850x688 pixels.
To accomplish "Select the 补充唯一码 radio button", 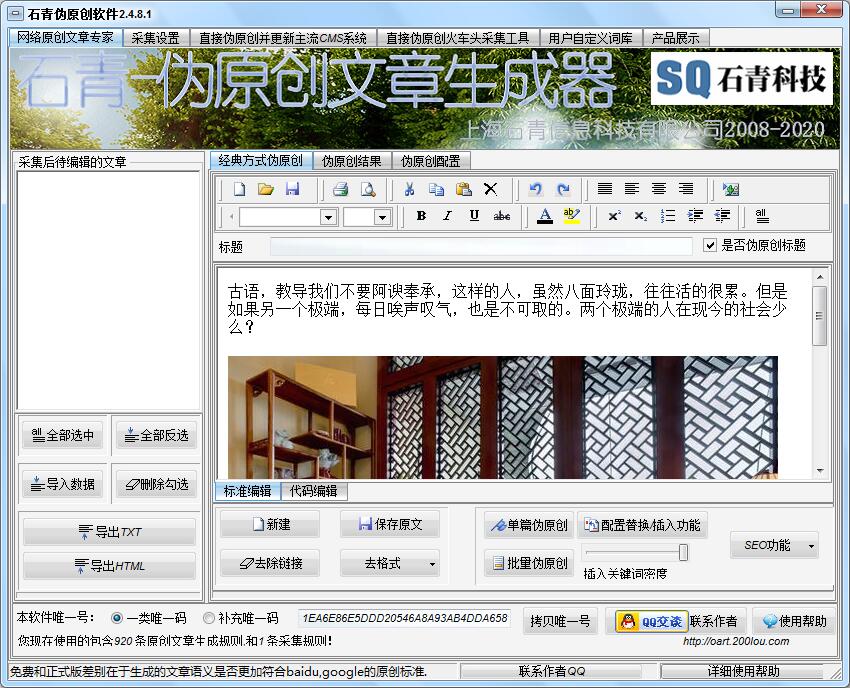I will pos(209,619).
